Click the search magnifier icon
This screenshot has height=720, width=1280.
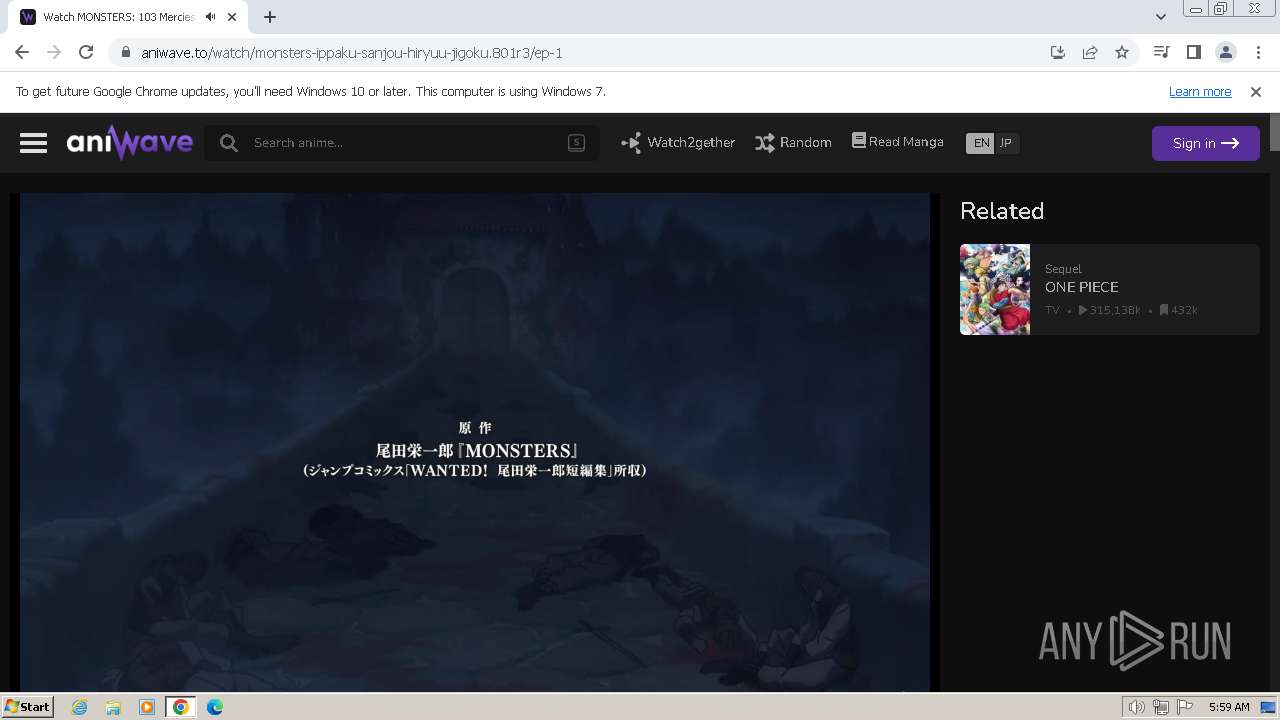coord(229,143)
